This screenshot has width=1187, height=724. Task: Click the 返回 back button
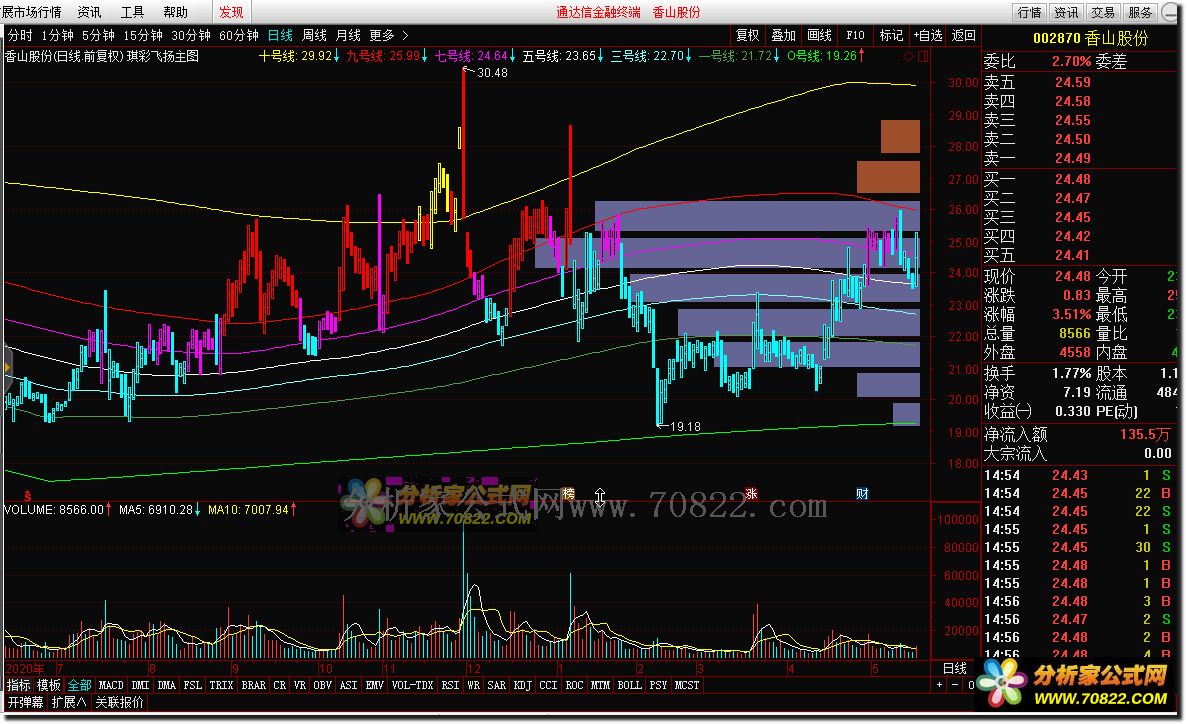[964, 36]
